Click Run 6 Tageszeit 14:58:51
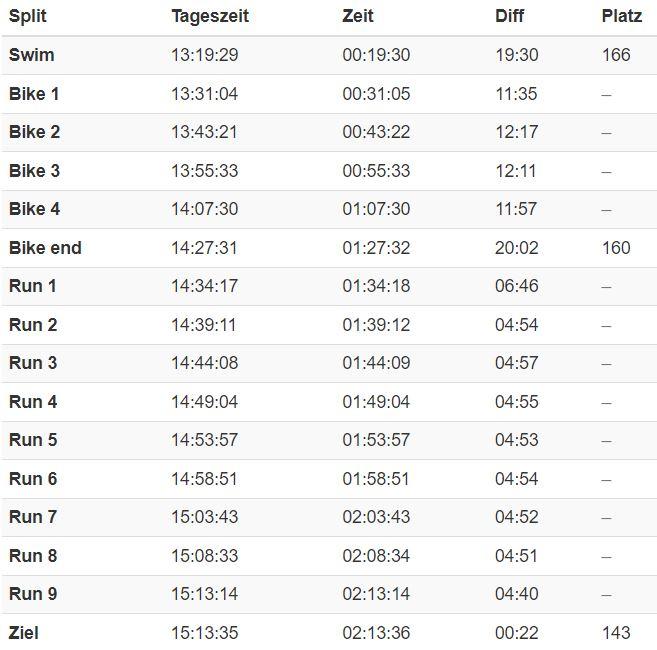The width and height of the screenshot is (657, 650). (x=204, y=479)
